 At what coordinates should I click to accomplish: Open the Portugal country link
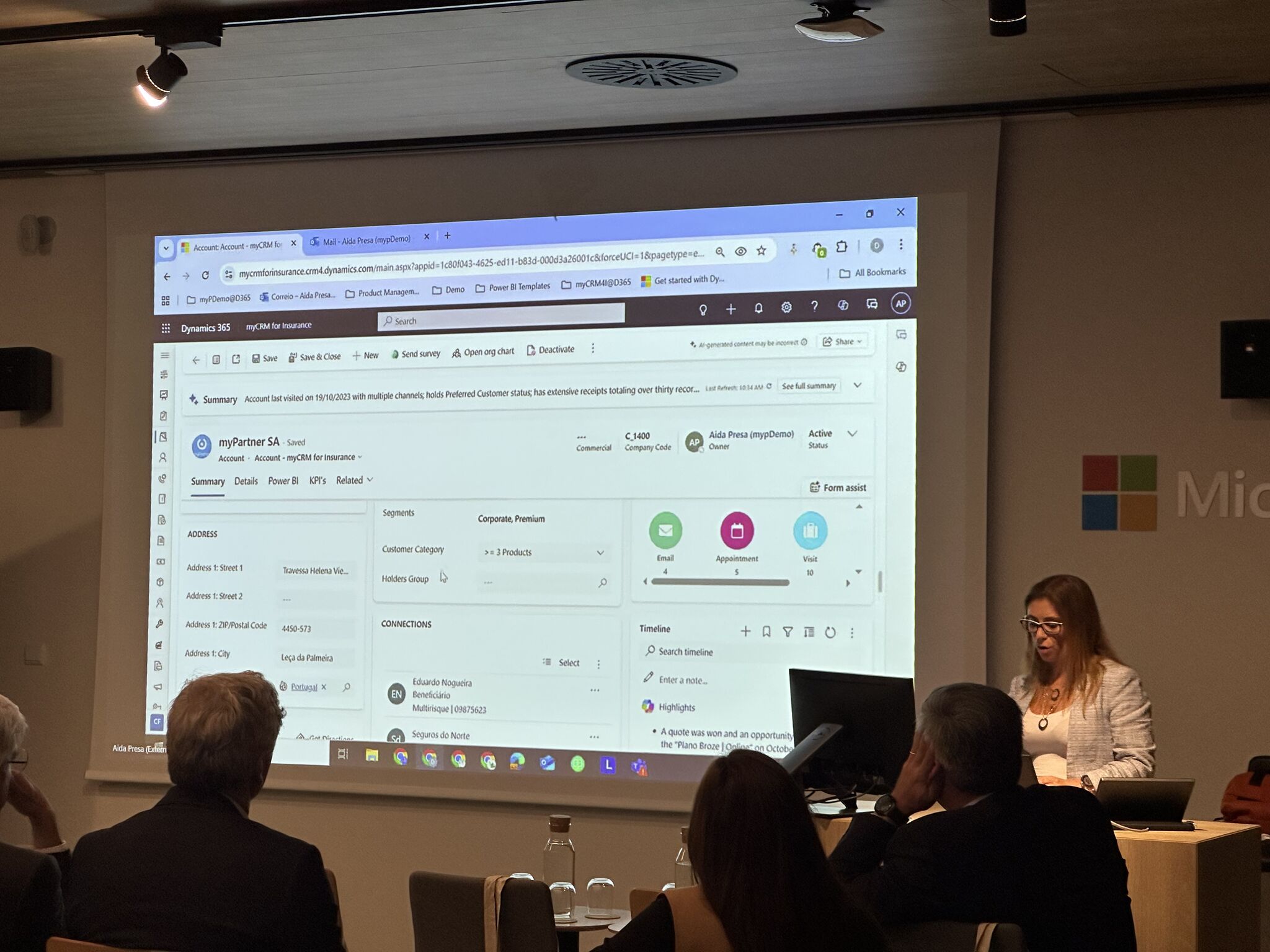click(x=304, y=687)
